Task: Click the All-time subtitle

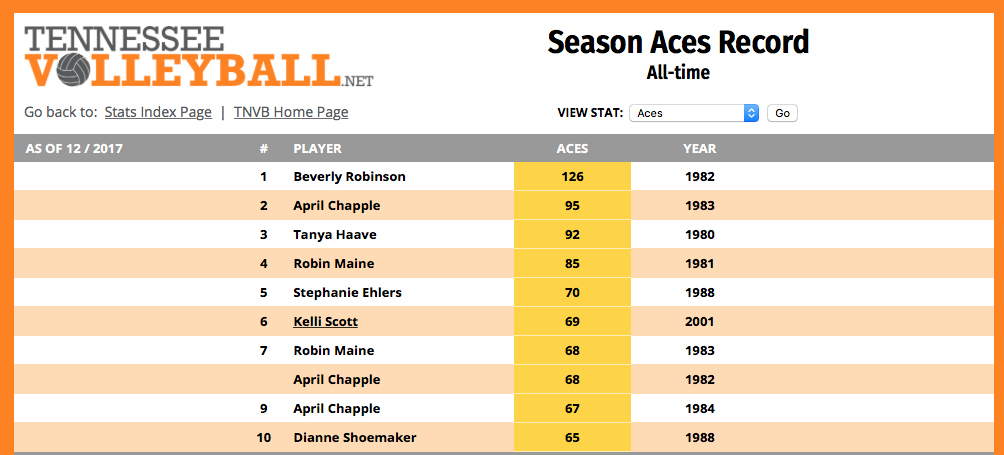Action: pyautogui.click(x=678, y=73)
